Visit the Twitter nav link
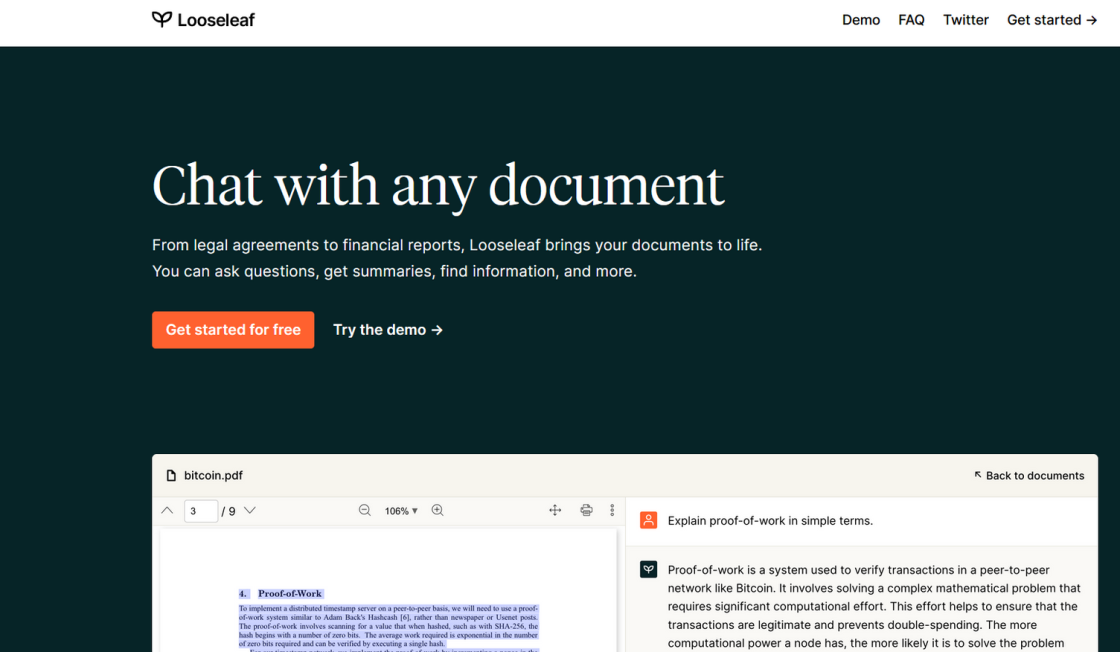 tap(966, 20)
